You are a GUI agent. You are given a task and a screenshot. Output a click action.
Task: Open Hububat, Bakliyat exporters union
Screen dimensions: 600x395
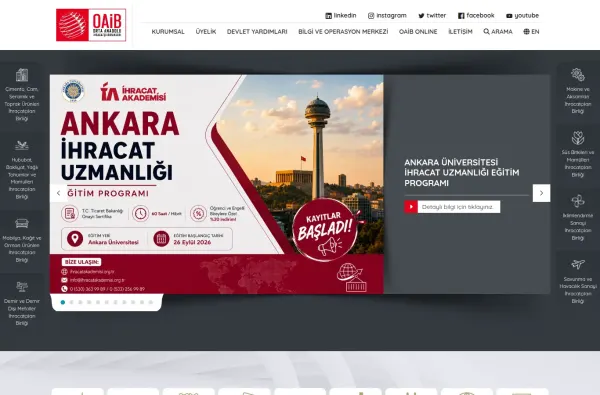pos(22,170)
